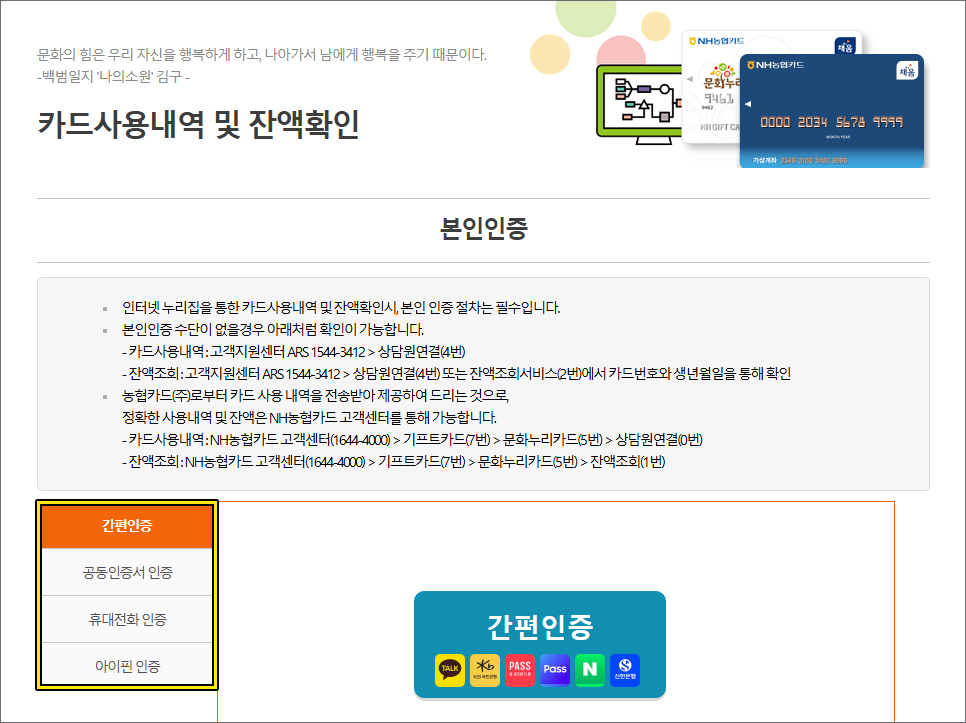The width and height of the screenshot is (966, 723).
Task: Switch to 공동인증서 인증 tab
Action: point(127,572)
